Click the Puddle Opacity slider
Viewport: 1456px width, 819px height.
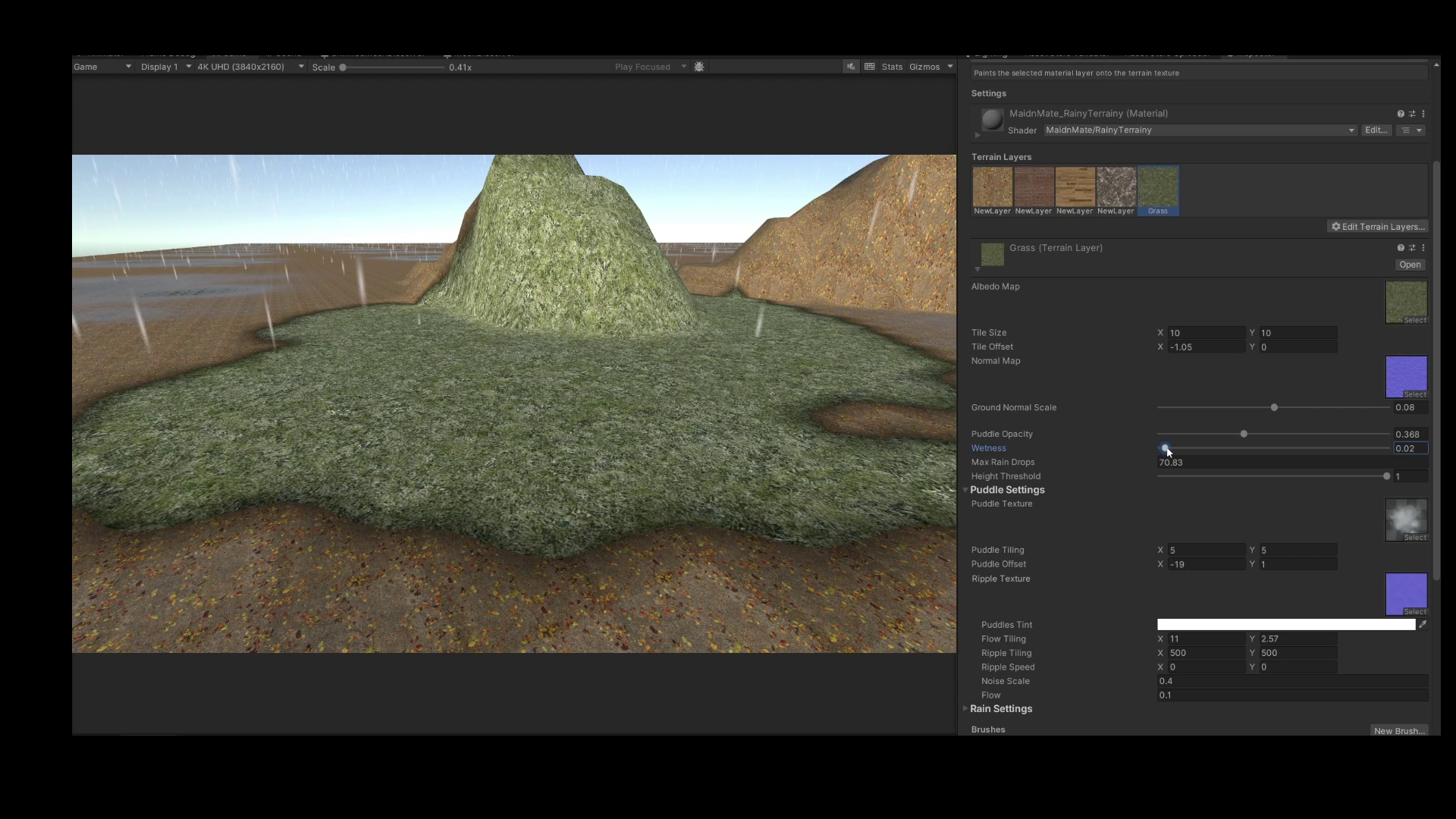point(1273,435)
